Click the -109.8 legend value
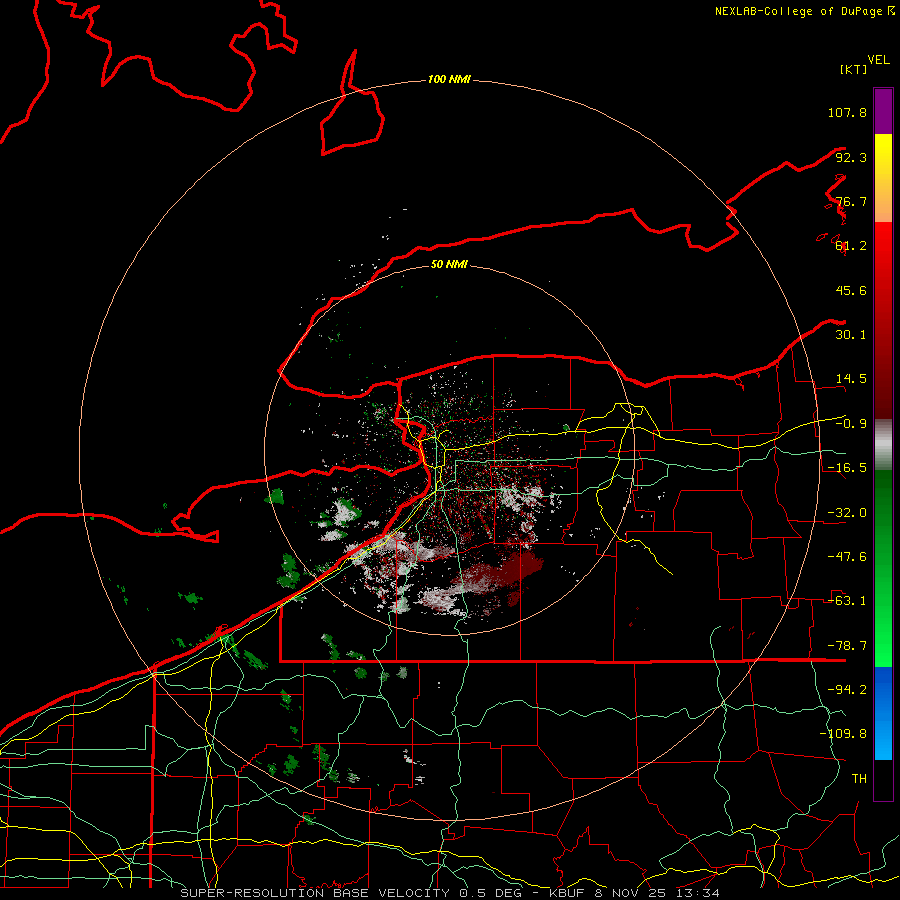Viewport: 900px width, 900px height. (843, 734)
